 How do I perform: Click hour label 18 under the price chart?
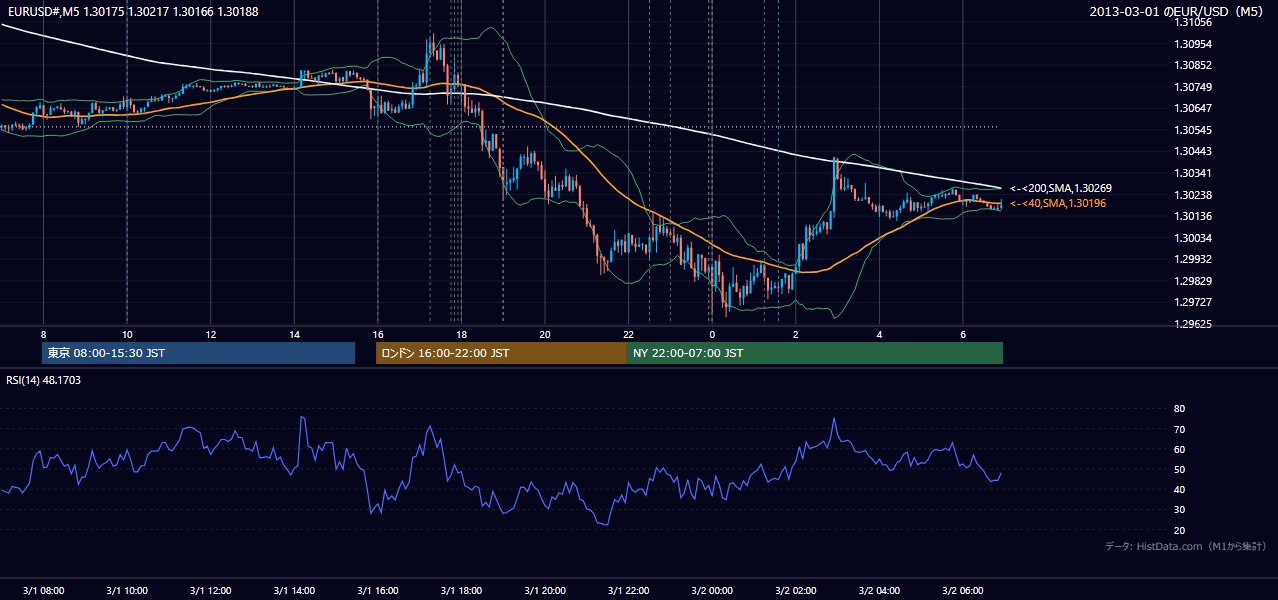tap(461, 334)
